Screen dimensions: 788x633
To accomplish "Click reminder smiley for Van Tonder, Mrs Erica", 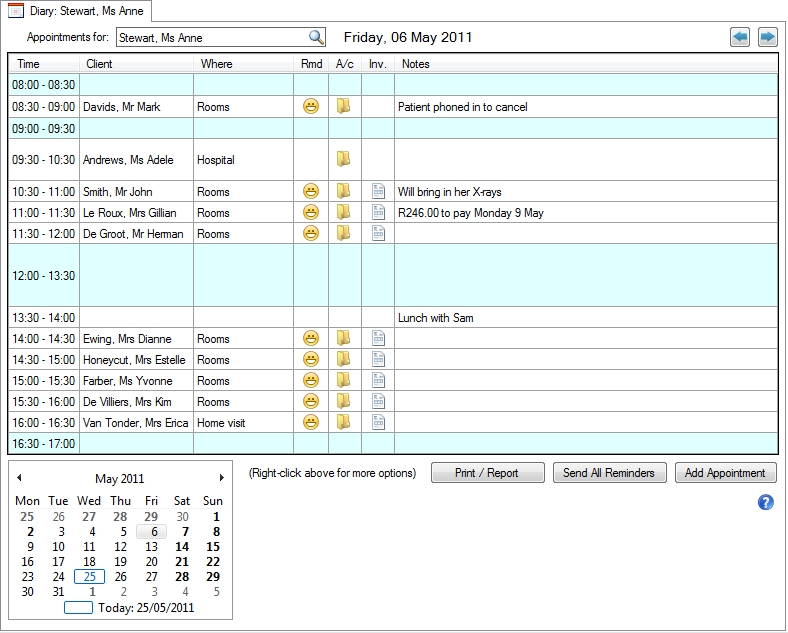I will (x=311, y=423).
